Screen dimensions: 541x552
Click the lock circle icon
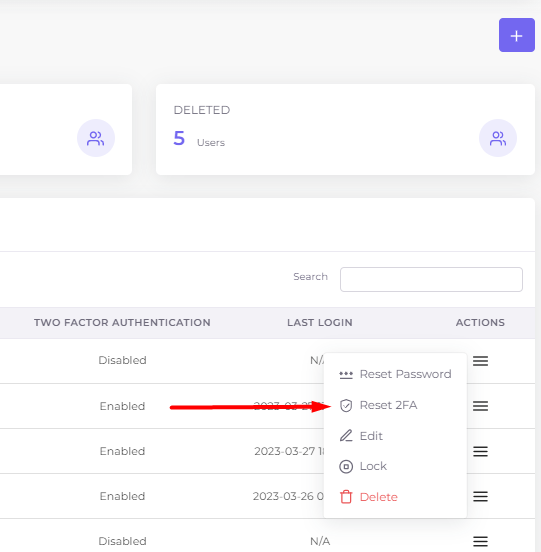tap(346, 466)
